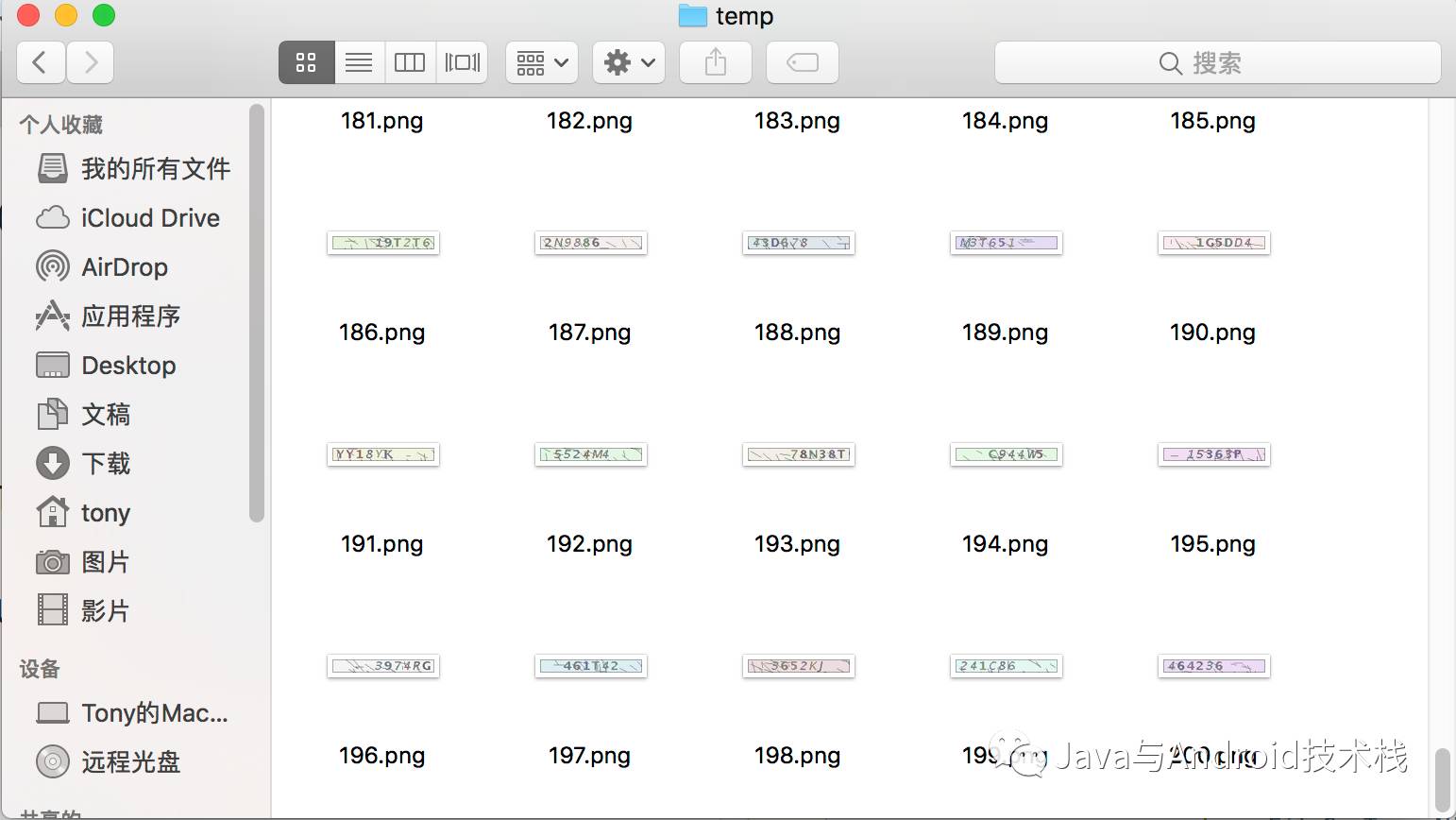This screenshot has height=820, width=1456.
Task: Click the Share toolbar button
Action: point(716,63)
